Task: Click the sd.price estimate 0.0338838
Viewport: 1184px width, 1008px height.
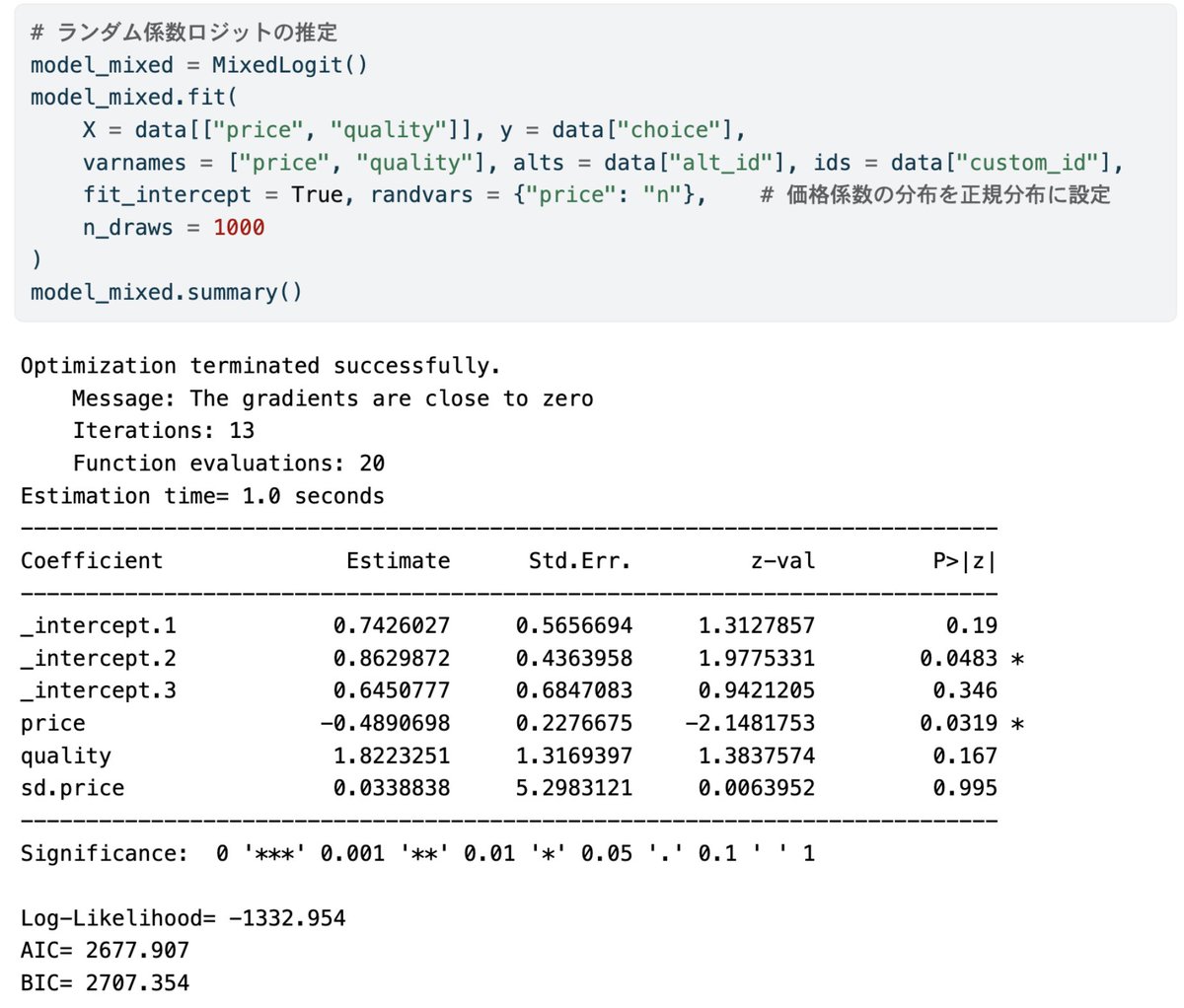Action: pyautogui.click(x=392, y=789)
